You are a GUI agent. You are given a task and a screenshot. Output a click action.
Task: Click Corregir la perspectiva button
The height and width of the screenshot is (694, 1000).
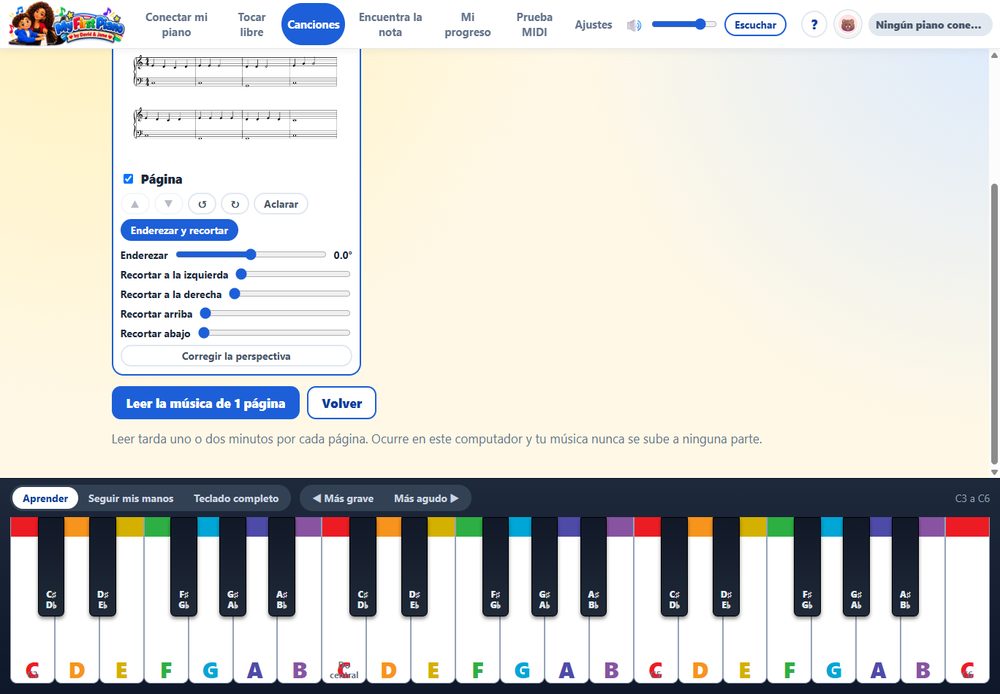[236, 356]
